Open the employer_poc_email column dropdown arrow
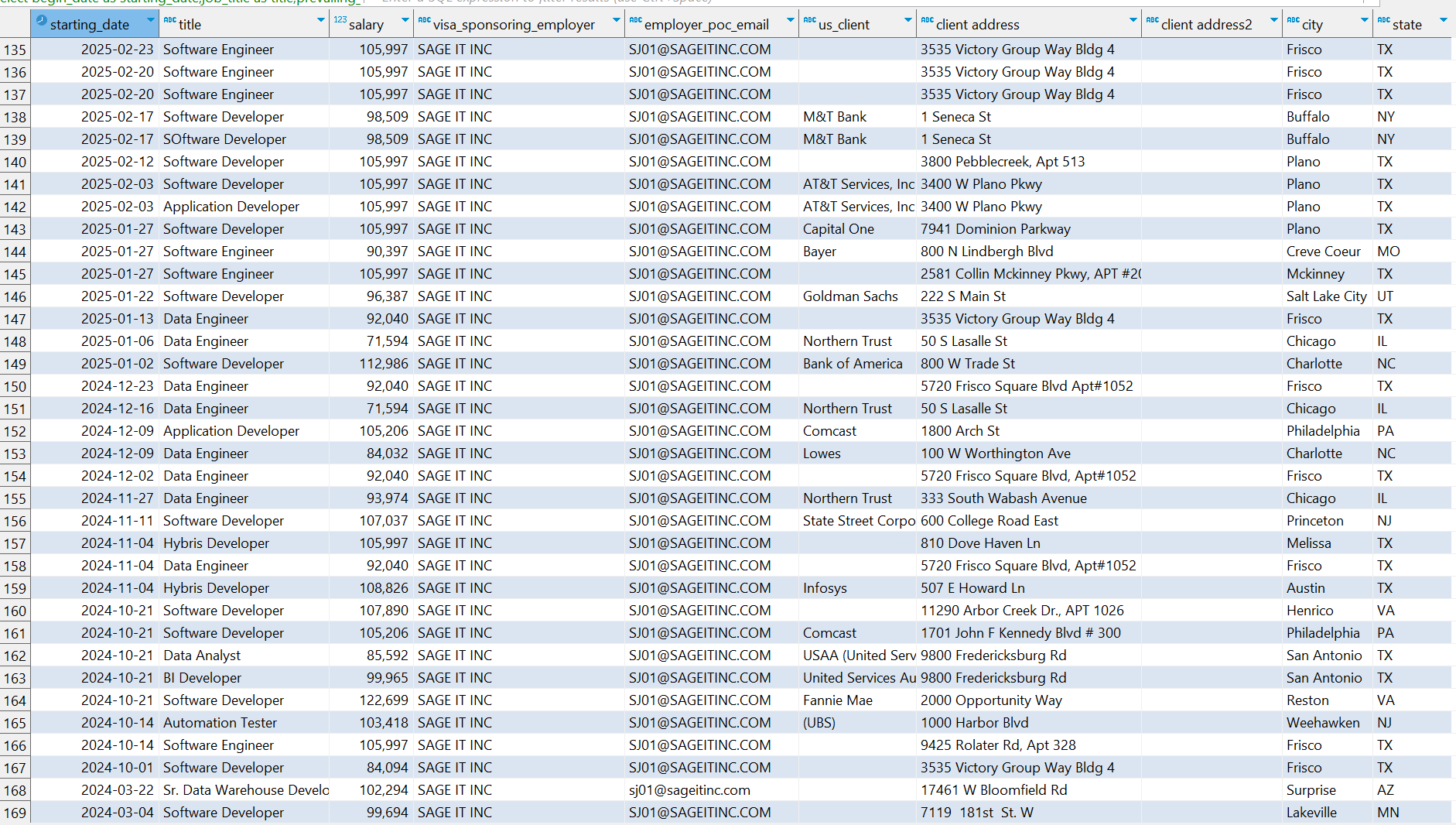Viewport: 1456px width, 825px height. tap(791, 20)
